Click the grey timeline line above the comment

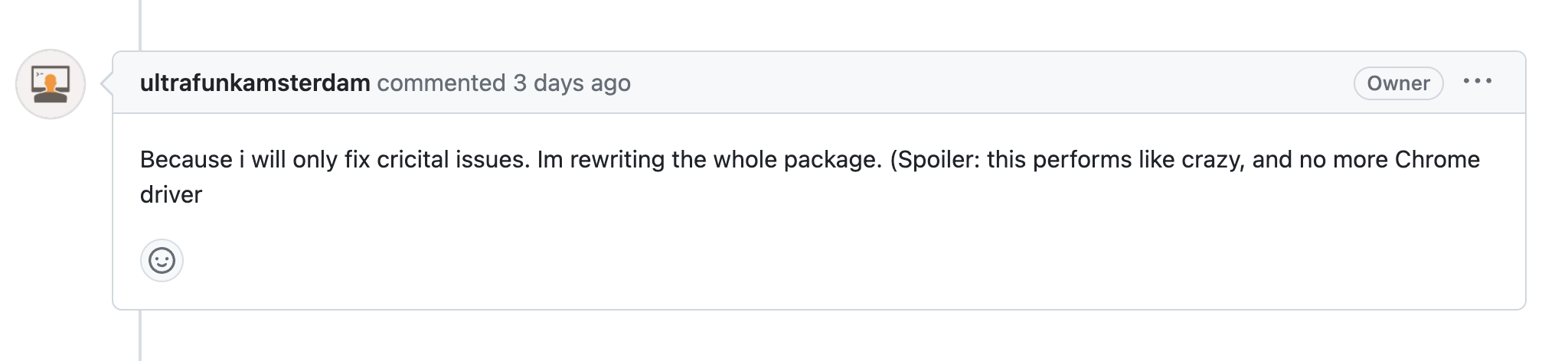click(140, 24)
